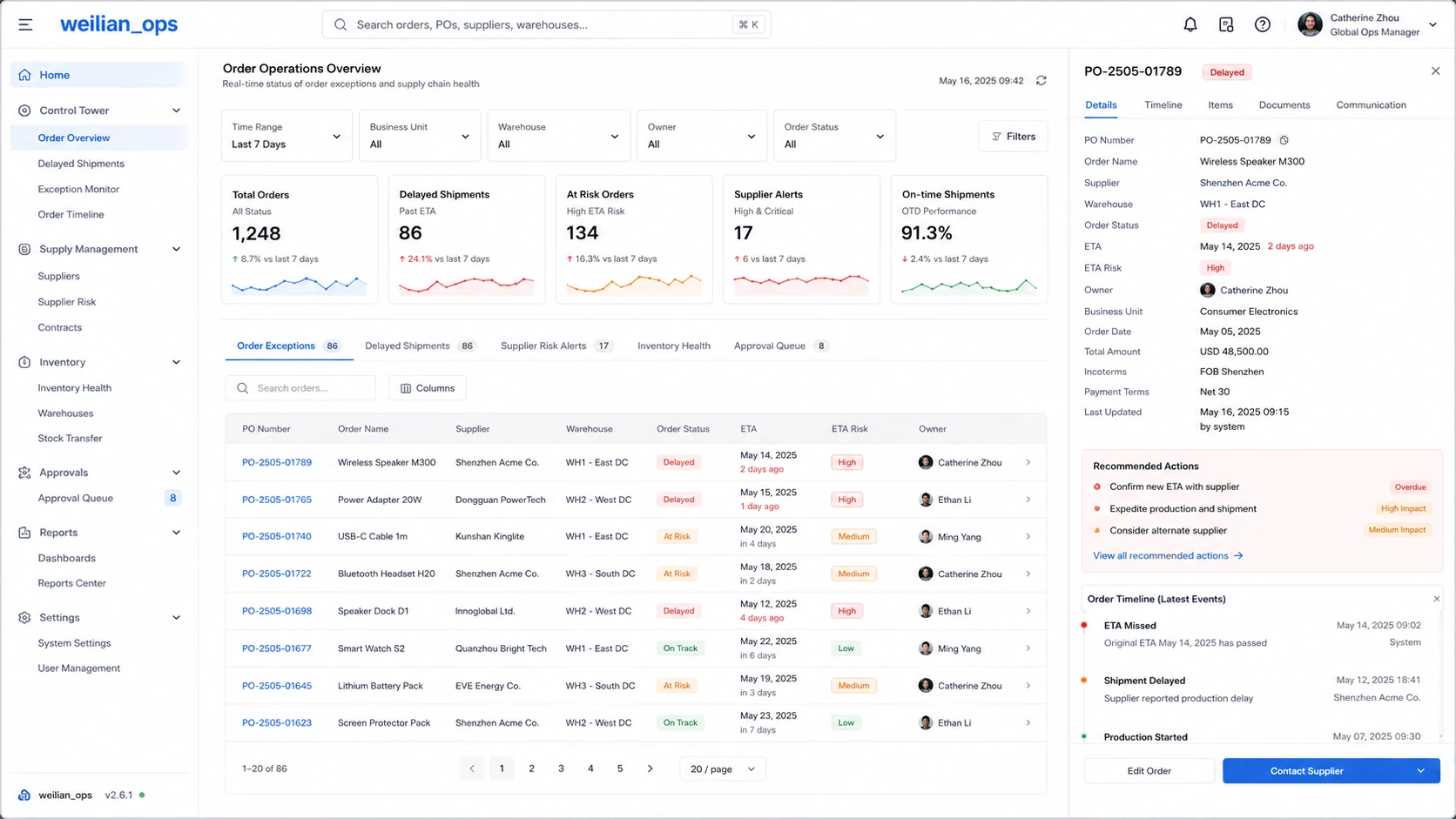Switch to the Documents tab
Viewport: 1456px width, 819px height.
click(x=1284, y=104)
